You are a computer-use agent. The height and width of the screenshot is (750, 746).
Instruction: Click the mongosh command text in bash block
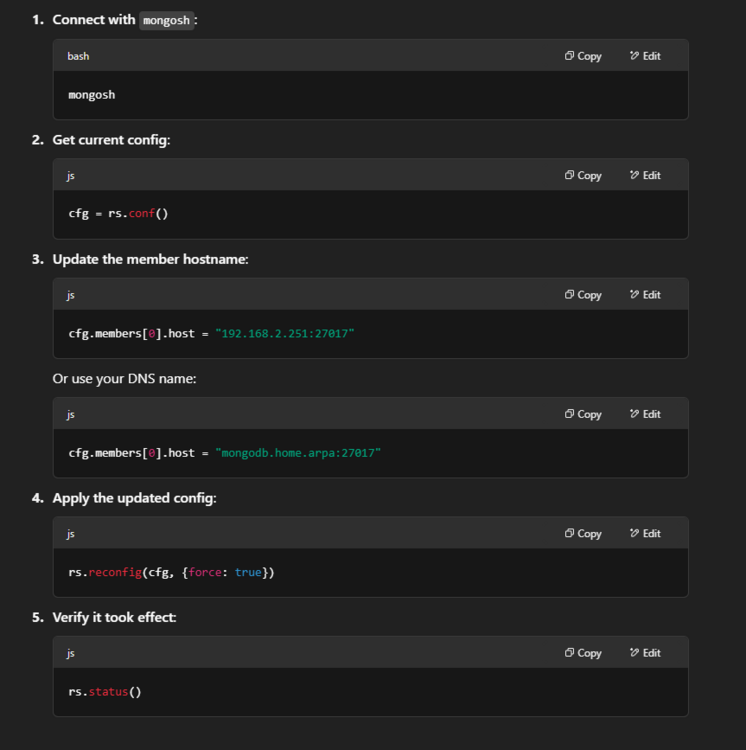(92, 95)
